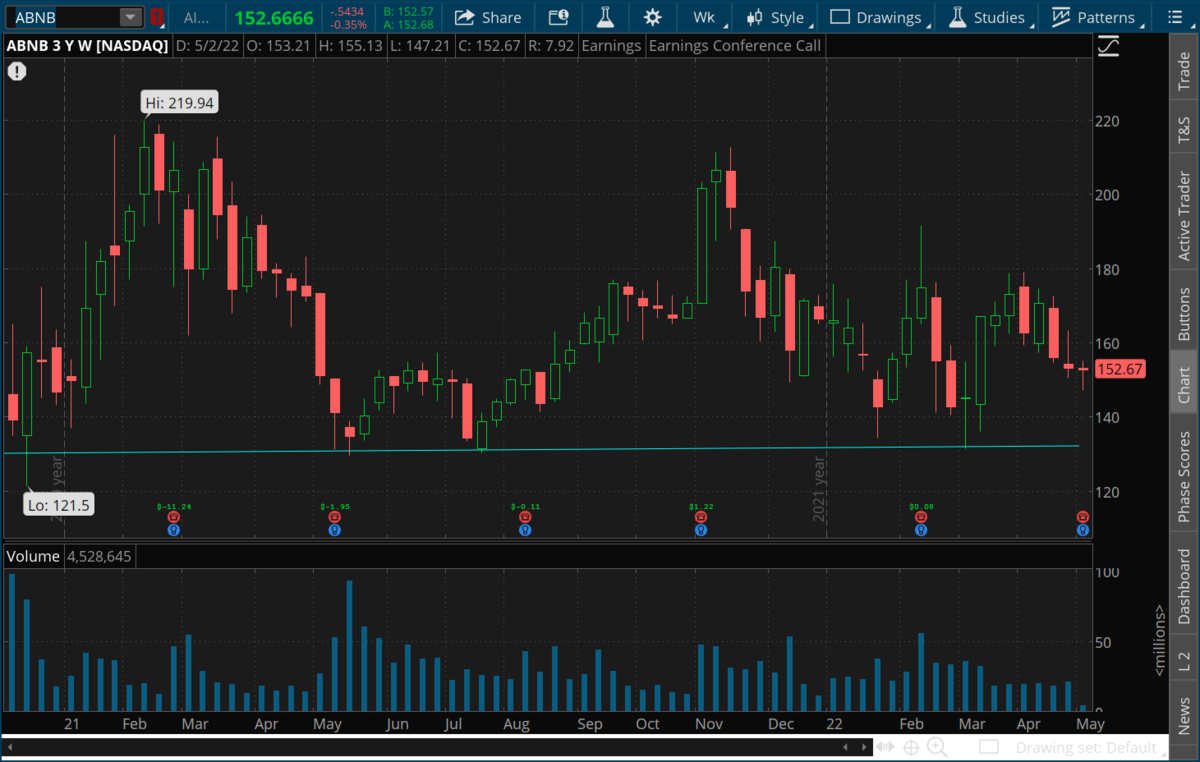Image resolution: width=1200 pixels, height=762 pixels.
Task: Switch to the Trade side tab
Action: tap(1184, 69)
